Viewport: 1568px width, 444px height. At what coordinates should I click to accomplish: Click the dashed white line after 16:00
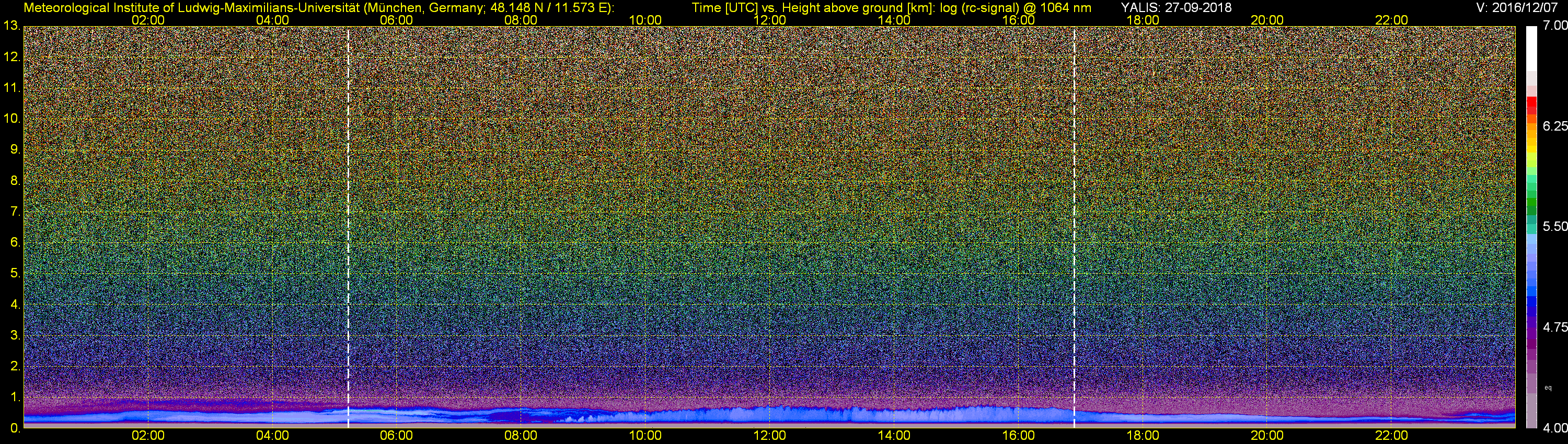tap(1075, 226)
